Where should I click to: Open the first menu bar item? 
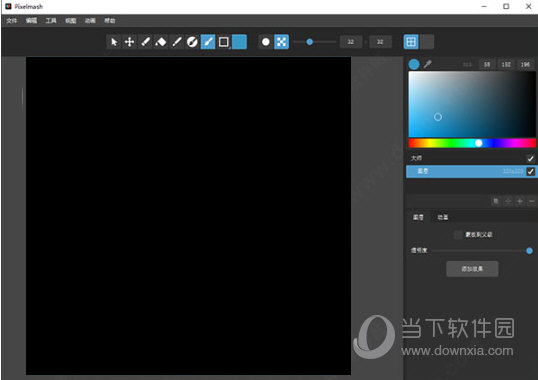pyautogui.click(x=11, y=21)
